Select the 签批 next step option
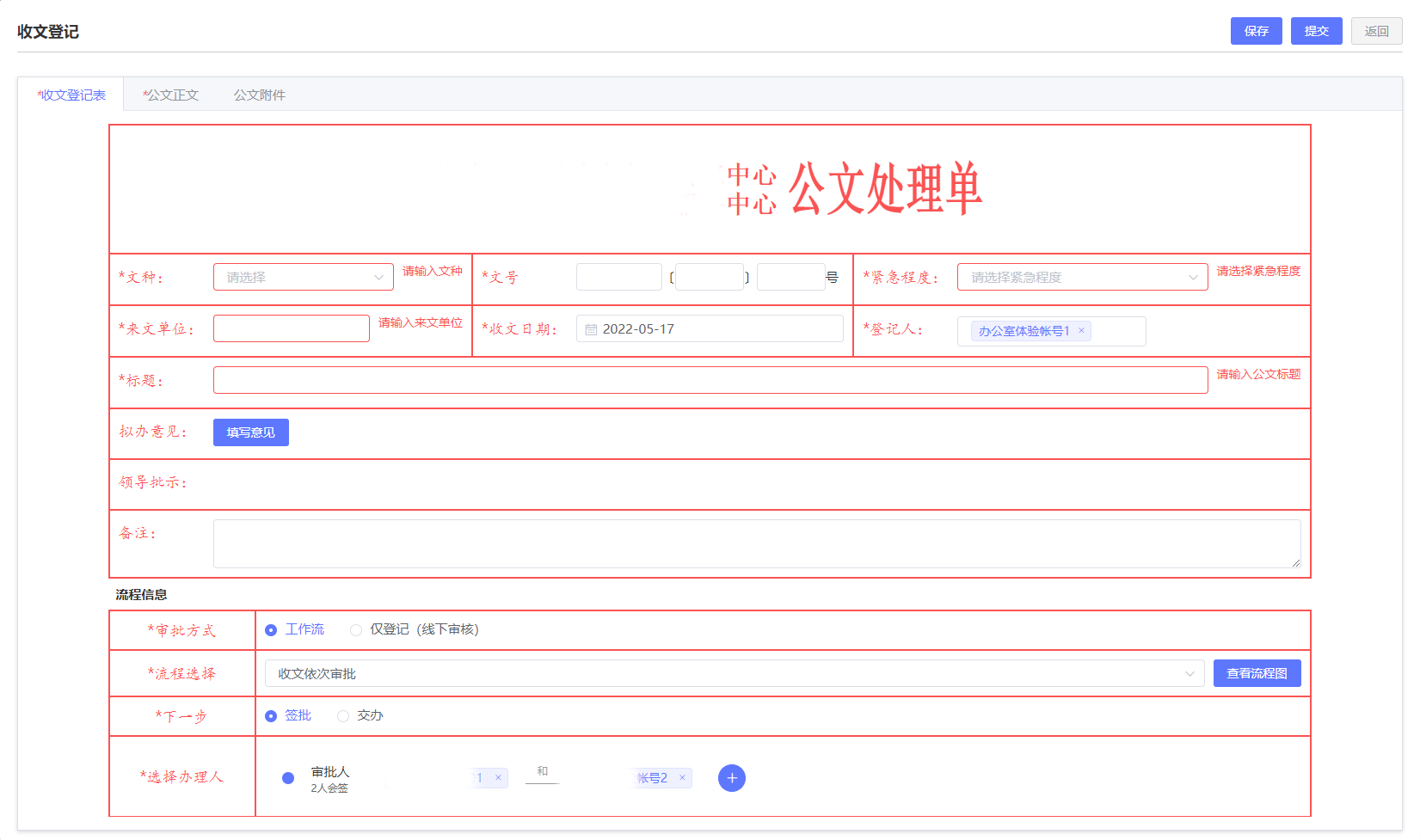The height and width of the screenshot is (840, 1420). pyautogui.click(x=271, y=716)
